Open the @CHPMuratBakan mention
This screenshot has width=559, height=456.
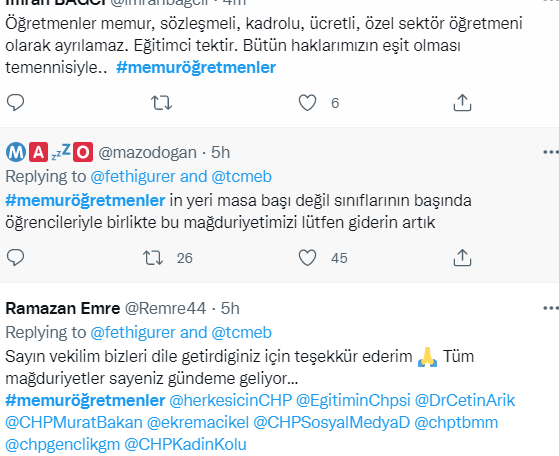coord(74,422)
